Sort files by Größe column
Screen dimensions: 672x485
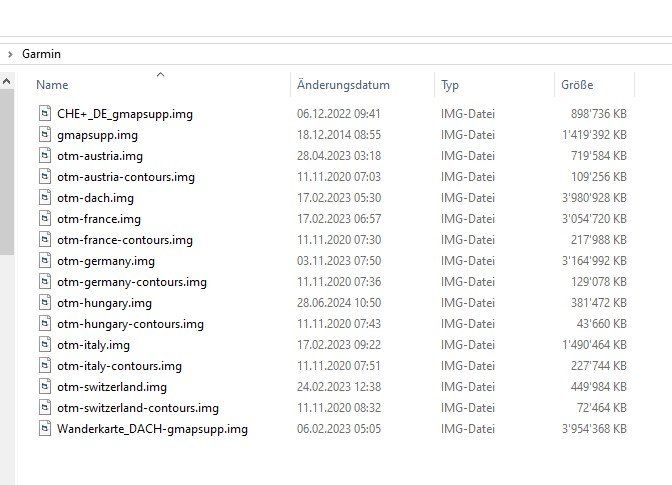[x=577, y=85]
